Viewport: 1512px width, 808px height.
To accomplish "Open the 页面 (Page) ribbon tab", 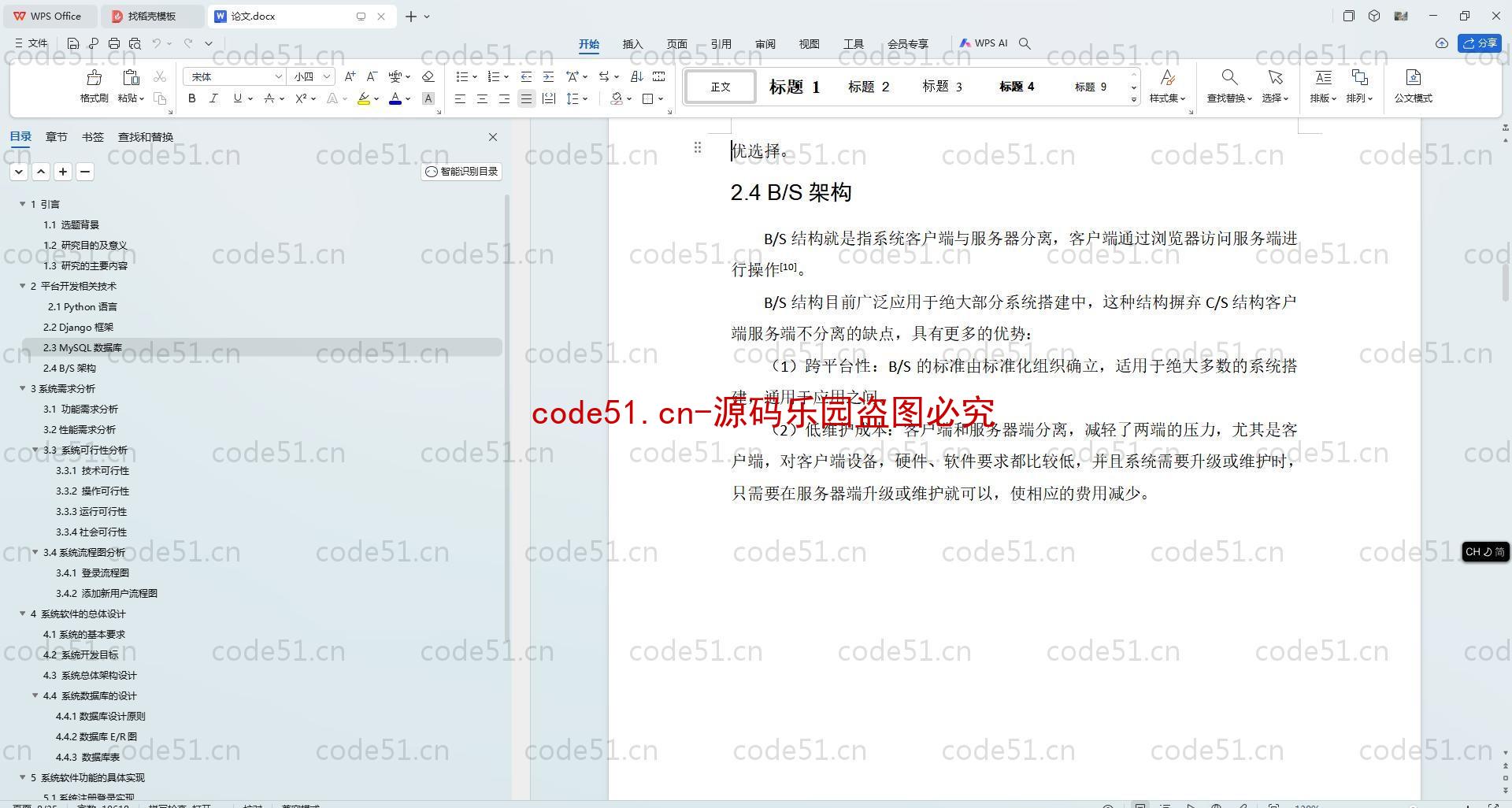I will pos(676,44).
